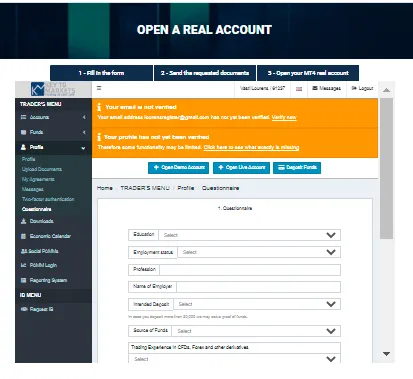Screen dimensions: 413x379
Task: Open the Trading Experience dropdown
Action: [x=234, y=359]
